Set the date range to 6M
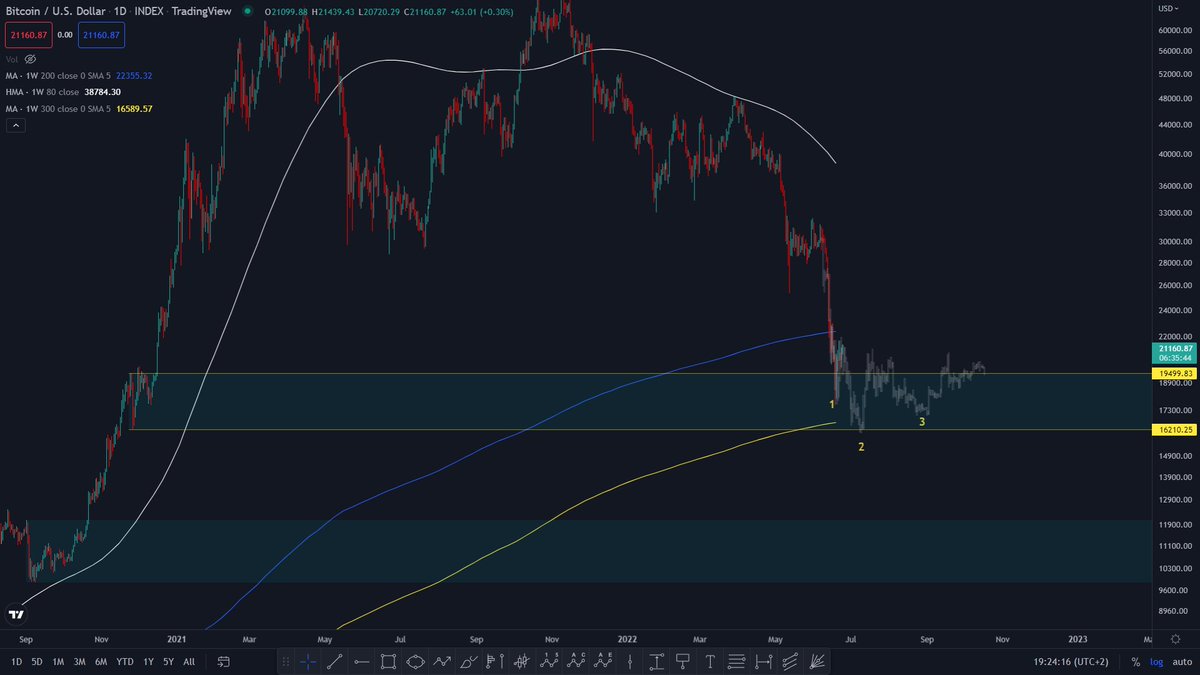1200x675 pixels. [102, 661]
